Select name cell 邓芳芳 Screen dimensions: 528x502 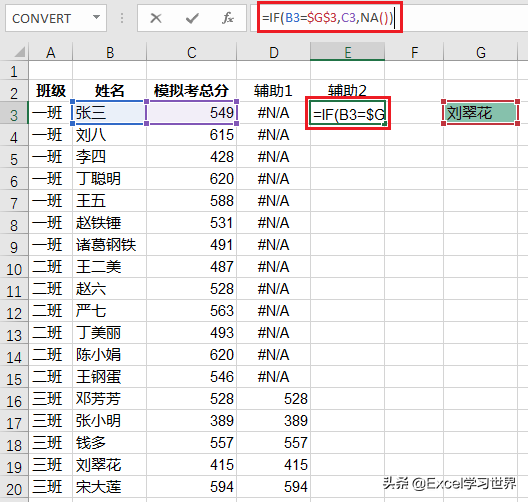click(110, 399)
